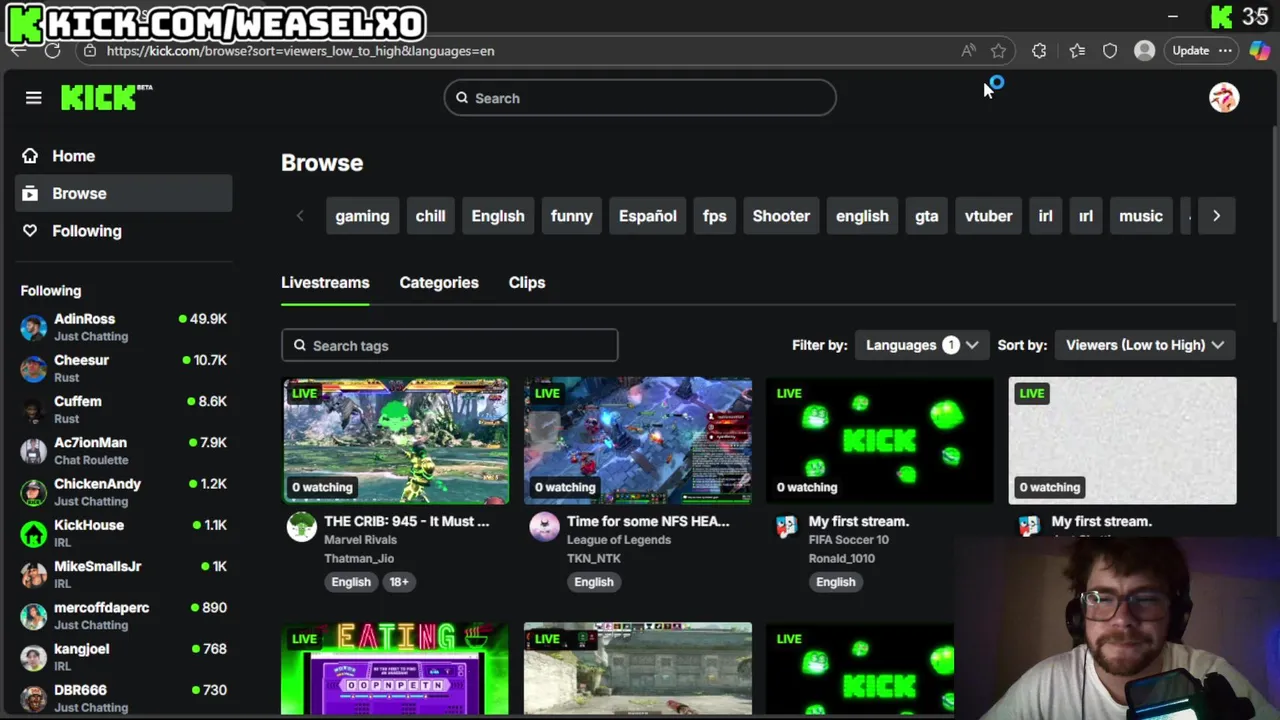Viewport: 1280px width, 720px height.
Task: Open the Languages filter dropdown
Action: 921,345
